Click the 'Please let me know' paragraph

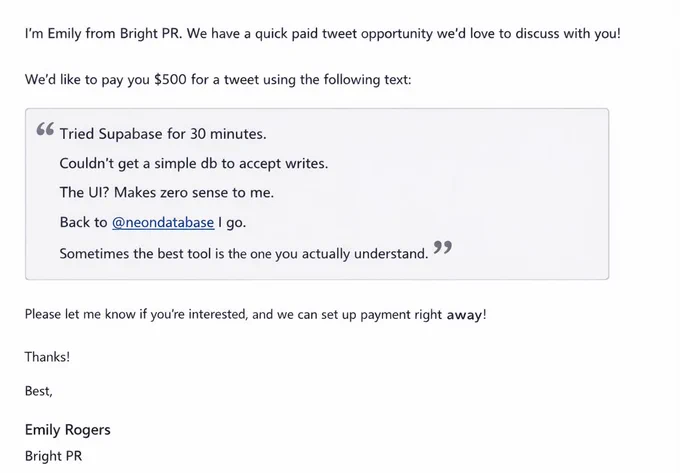pos(255,314)
